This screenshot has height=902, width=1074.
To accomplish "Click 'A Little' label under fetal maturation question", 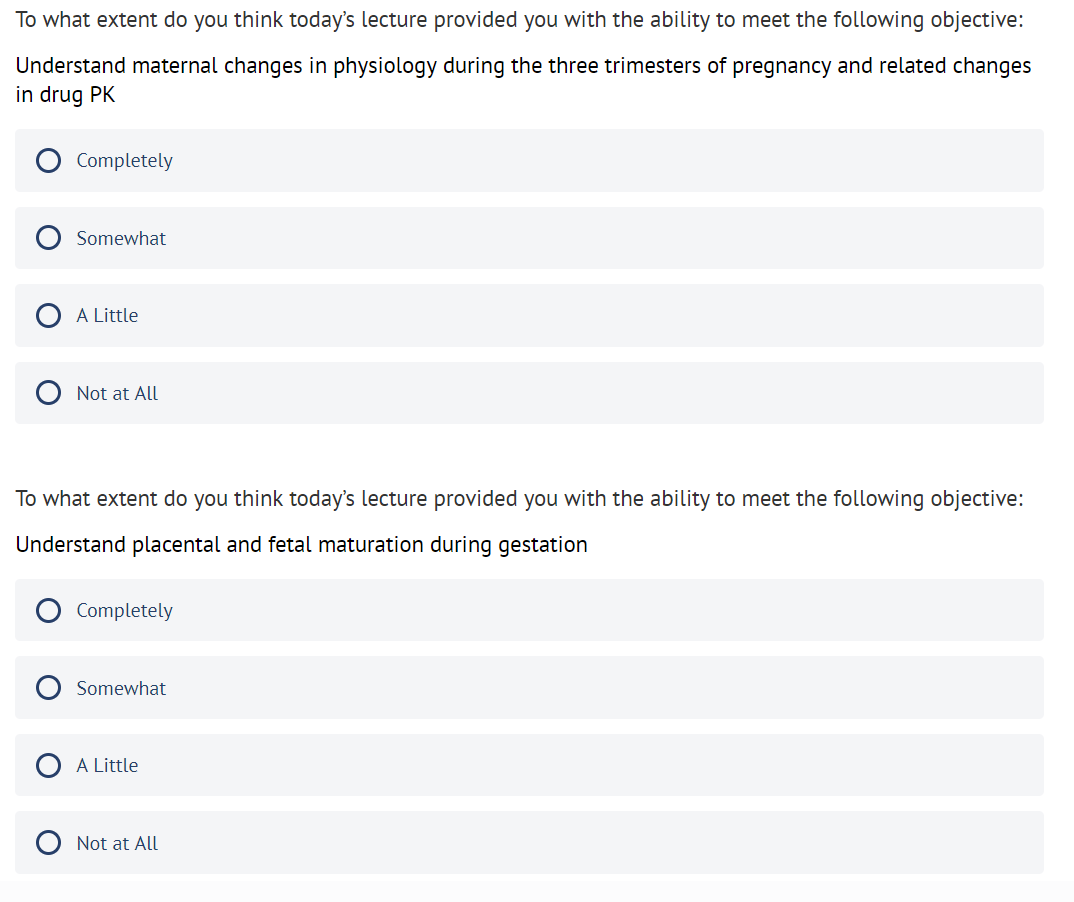I will [107, 765].
